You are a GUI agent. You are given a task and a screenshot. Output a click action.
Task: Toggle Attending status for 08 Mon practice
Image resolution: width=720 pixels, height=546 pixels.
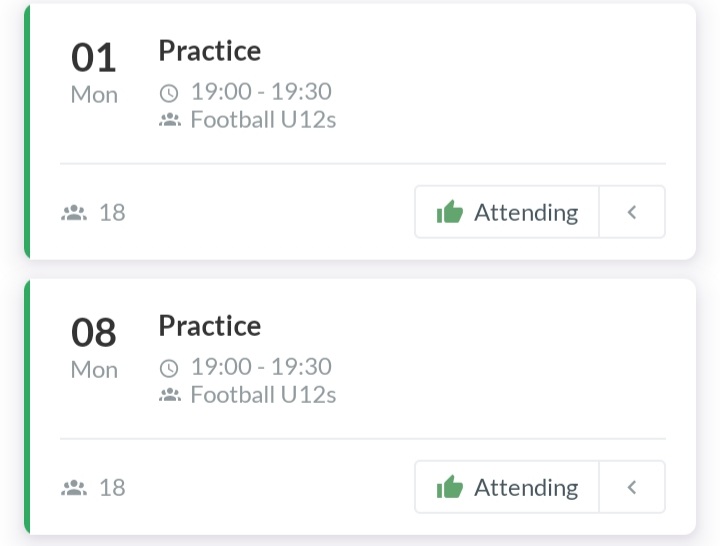(507, 487)
